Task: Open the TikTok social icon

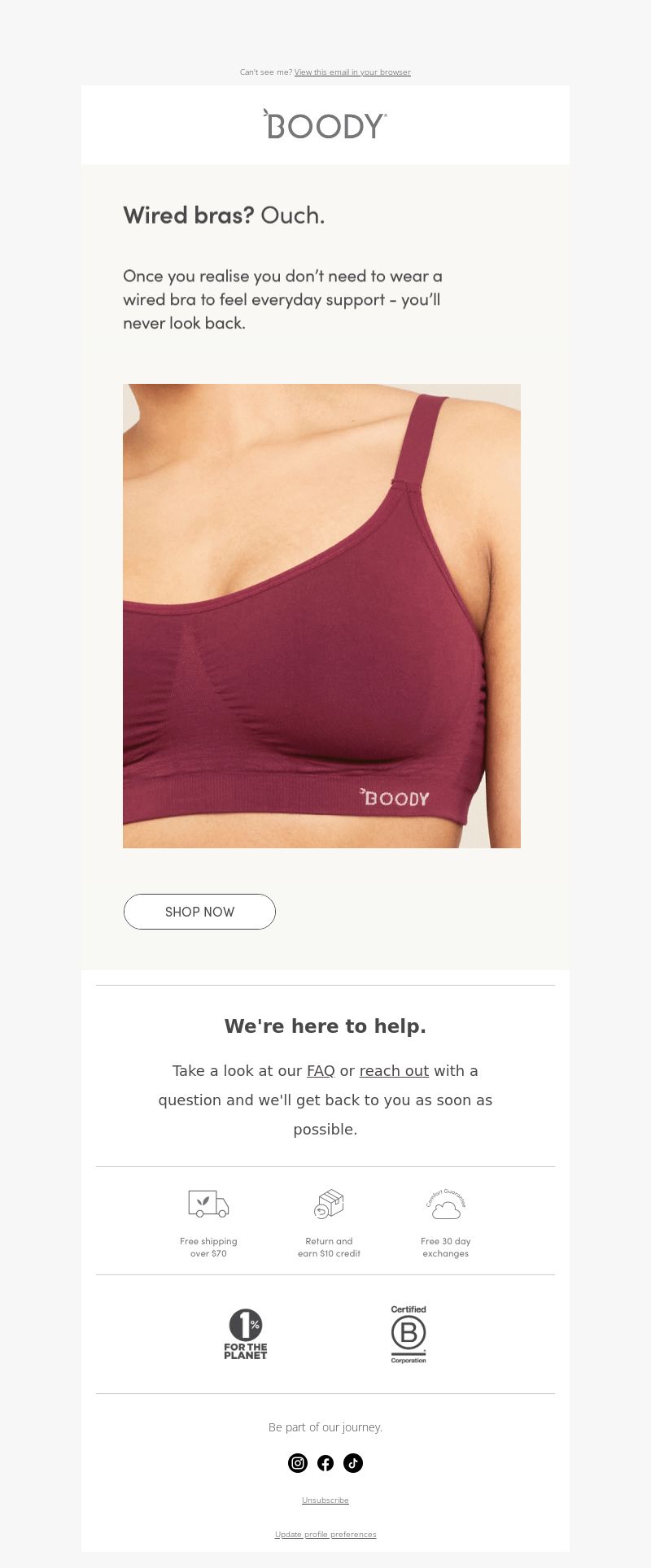Action: coord(353,1463)
